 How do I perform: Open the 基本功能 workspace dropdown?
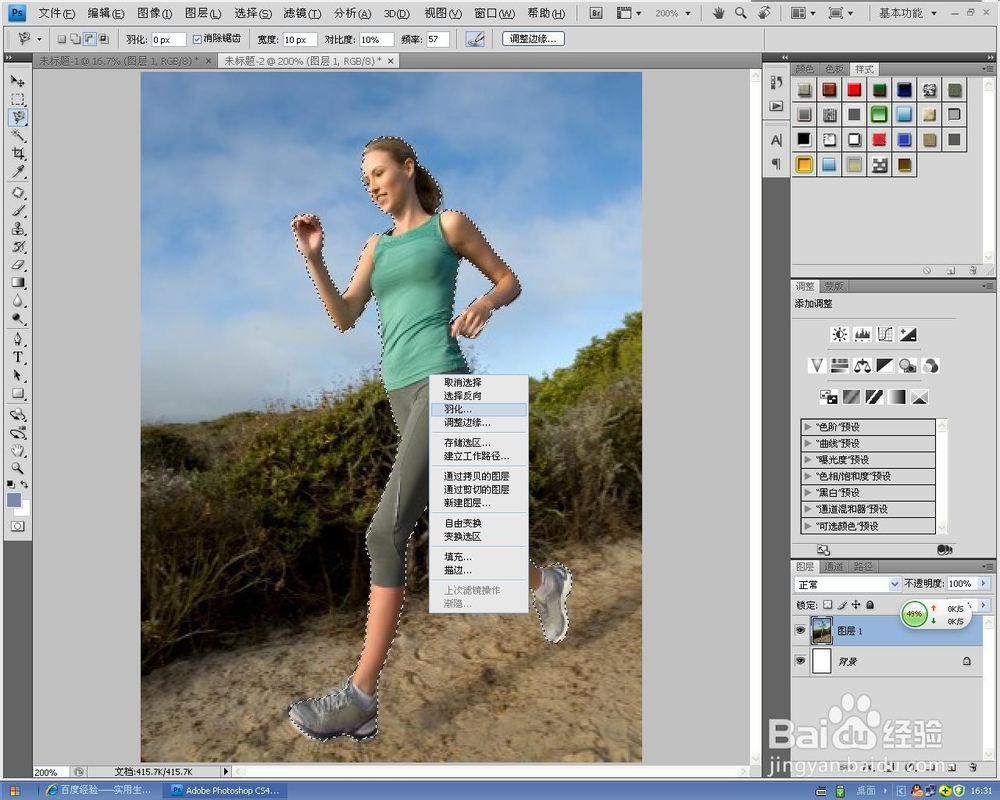(908, 13)
